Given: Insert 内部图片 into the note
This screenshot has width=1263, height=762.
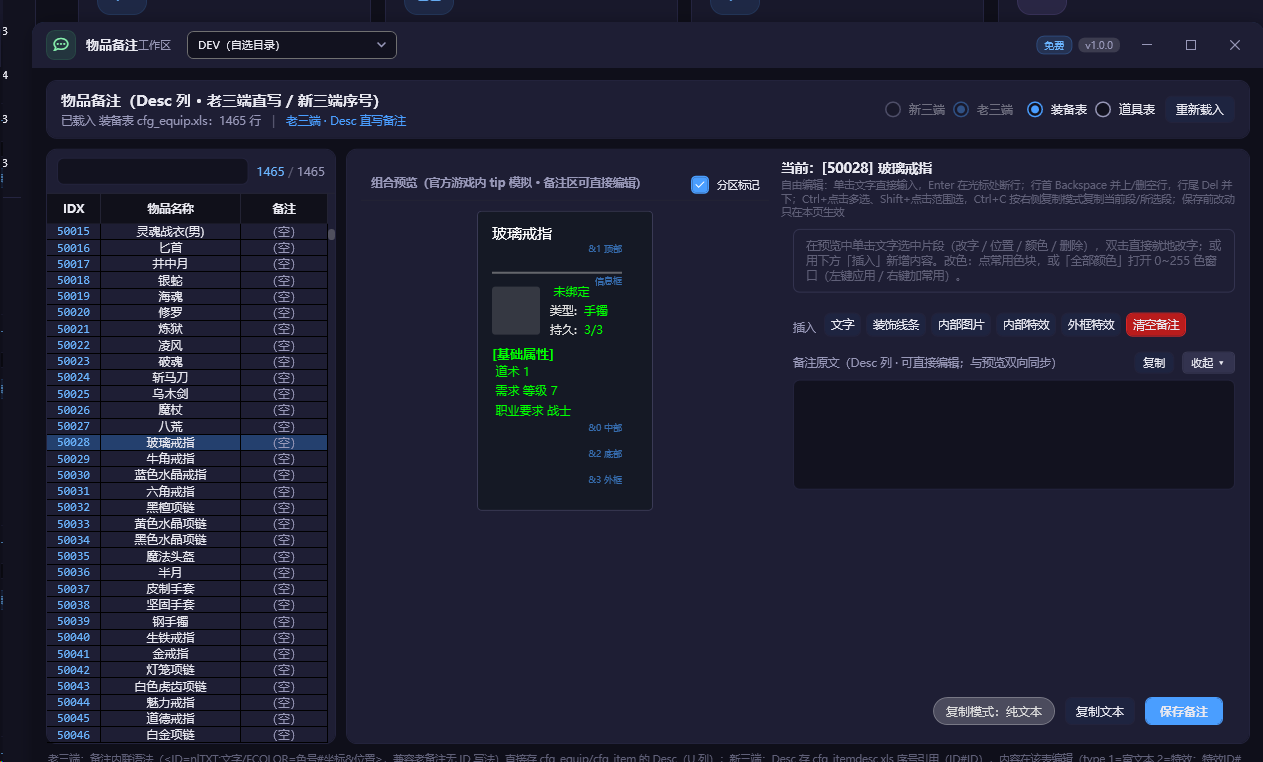Looking at the screenshot, I should 960,325.
